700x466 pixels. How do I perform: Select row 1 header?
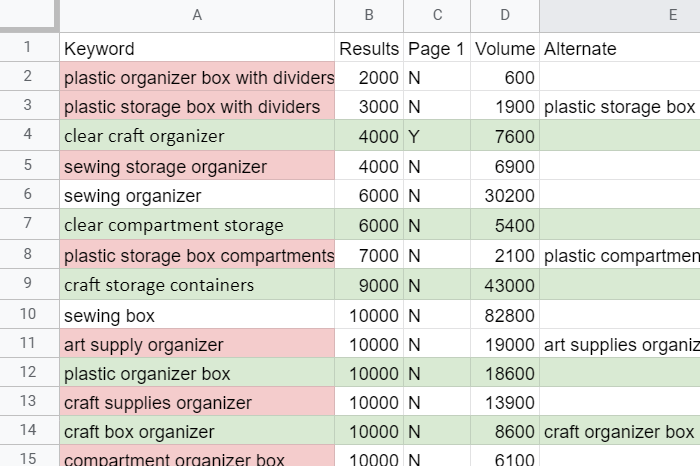29,47
